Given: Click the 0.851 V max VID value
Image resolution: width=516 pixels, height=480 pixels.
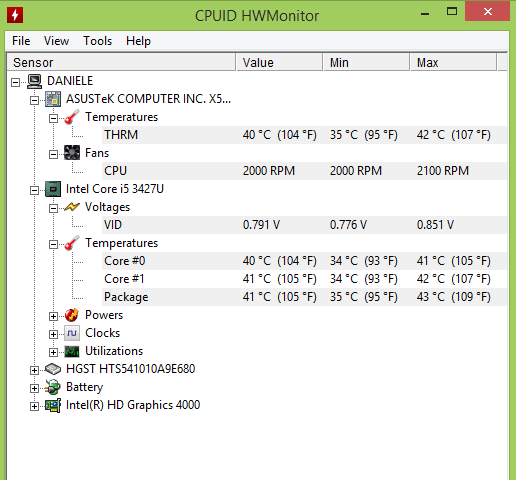Looking at the screenshot, I should click(435, 225).
